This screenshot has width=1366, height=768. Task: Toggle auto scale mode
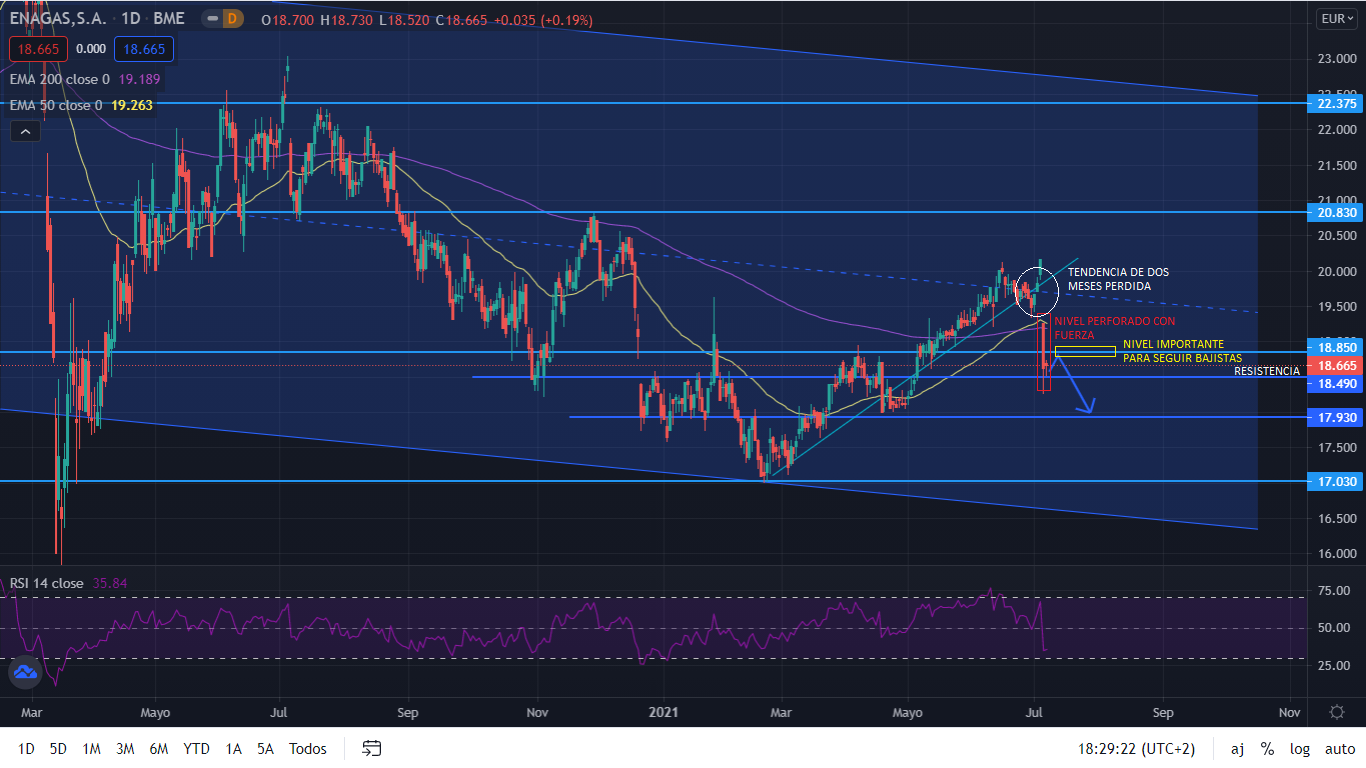[1339, 748]
